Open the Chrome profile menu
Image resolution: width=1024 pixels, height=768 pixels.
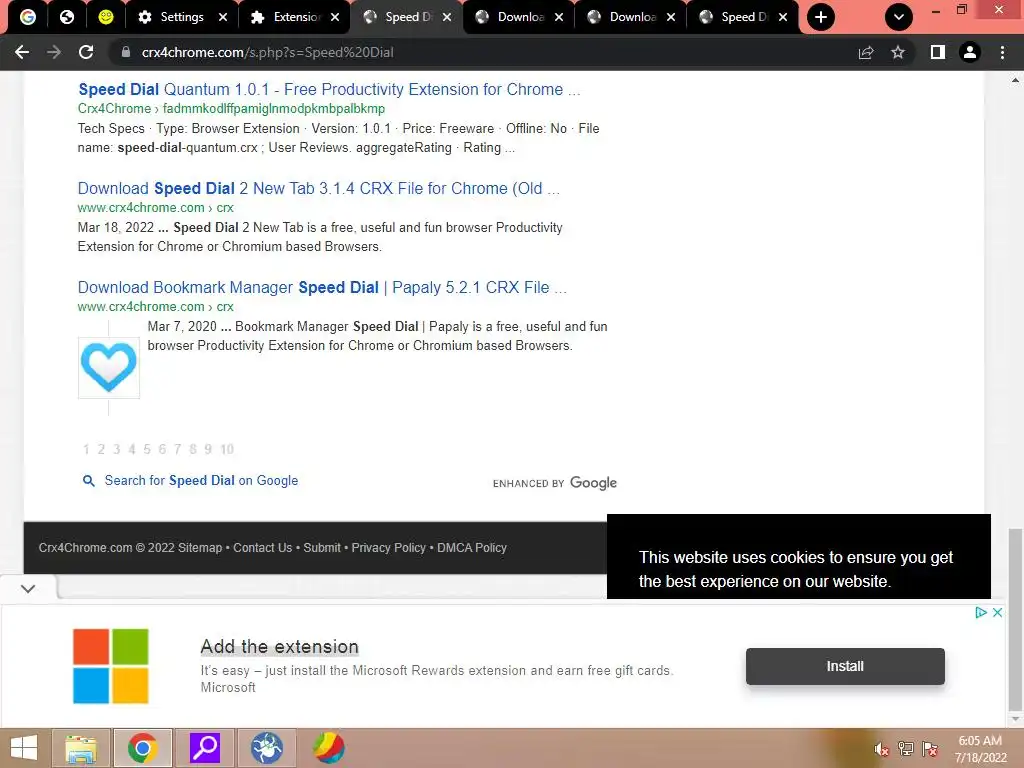pyautogui.click(x=970, y=52)
